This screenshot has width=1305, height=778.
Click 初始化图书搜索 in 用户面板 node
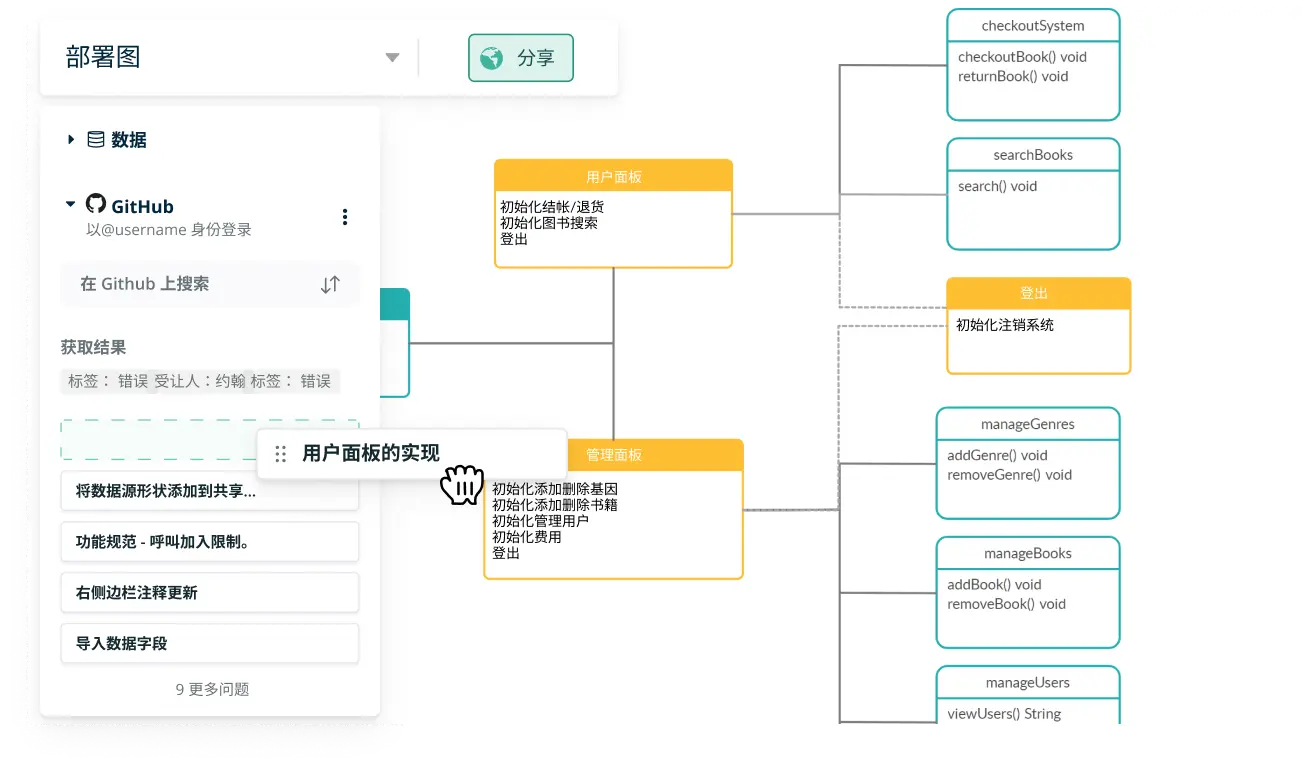549,223
